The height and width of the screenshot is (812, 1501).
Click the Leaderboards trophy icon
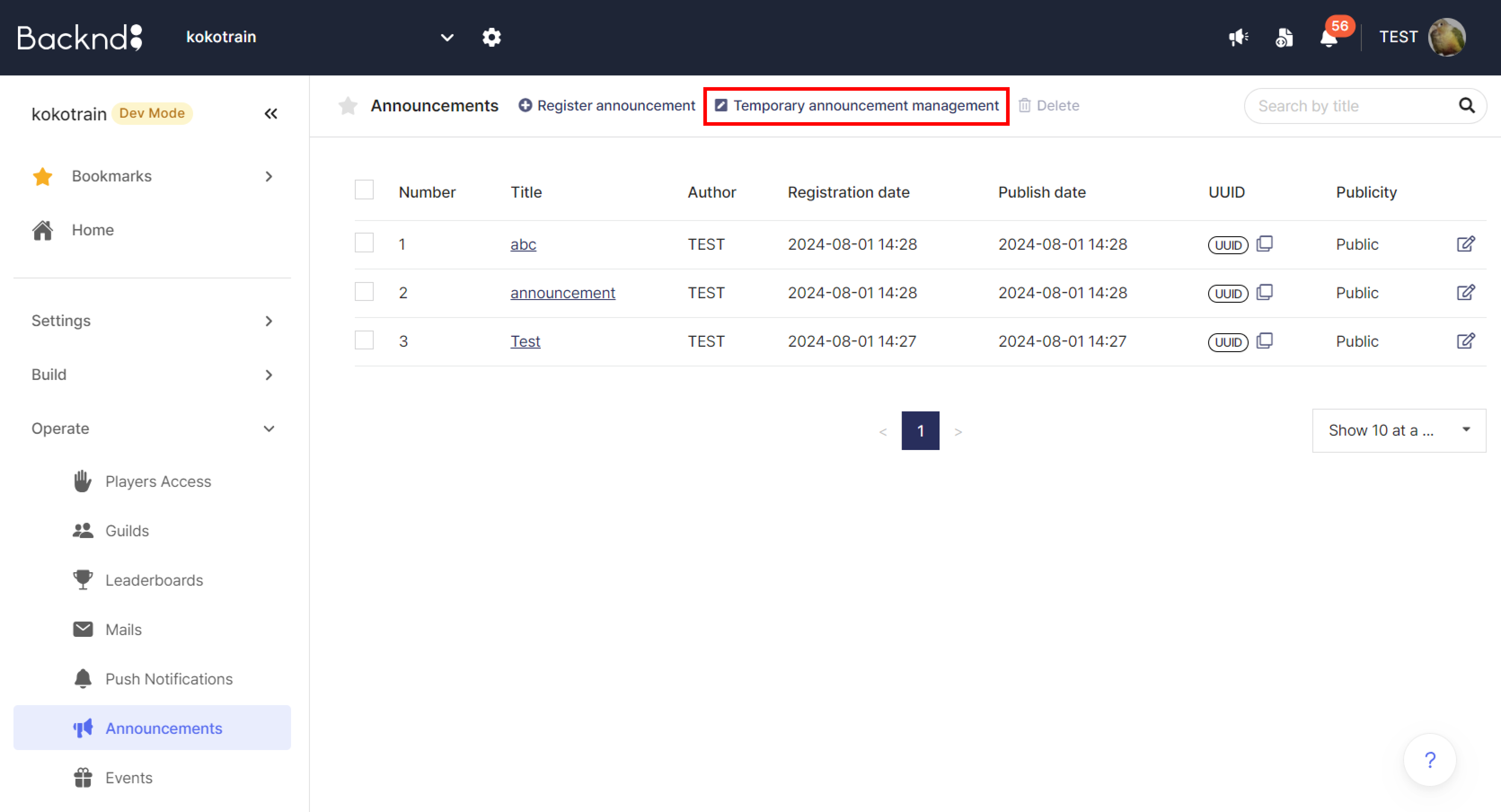pyautogui.click(x=83, y=580)
